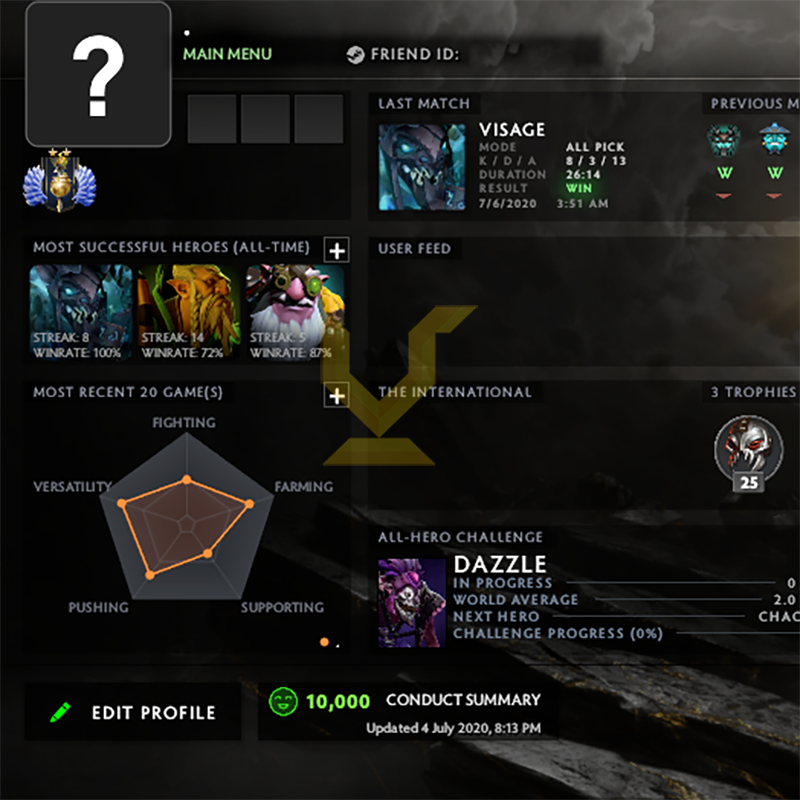
Task: Click the first empty featured slot
Action: coord(212,119)
